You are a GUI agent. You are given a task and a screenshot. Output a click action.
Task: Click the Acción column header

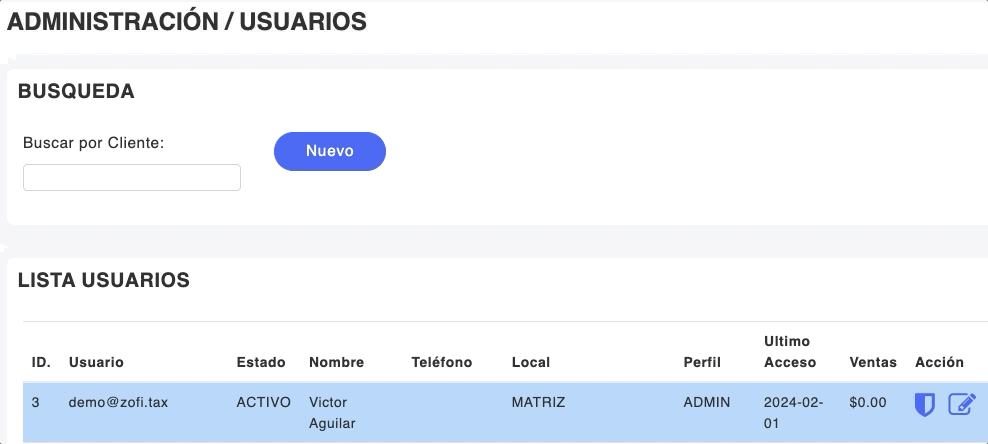pyautogui.click(x=939, y=362)
